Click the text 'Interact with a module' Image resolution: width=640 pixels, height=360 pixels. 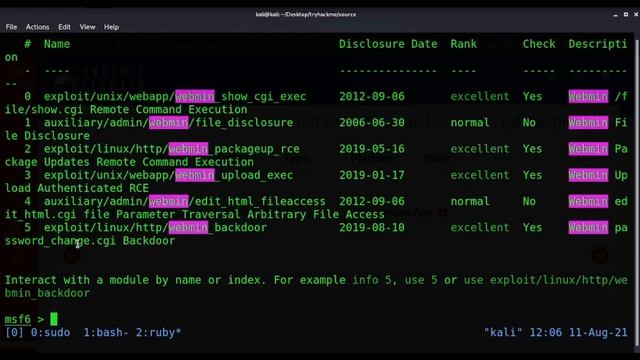pos(77,280)
